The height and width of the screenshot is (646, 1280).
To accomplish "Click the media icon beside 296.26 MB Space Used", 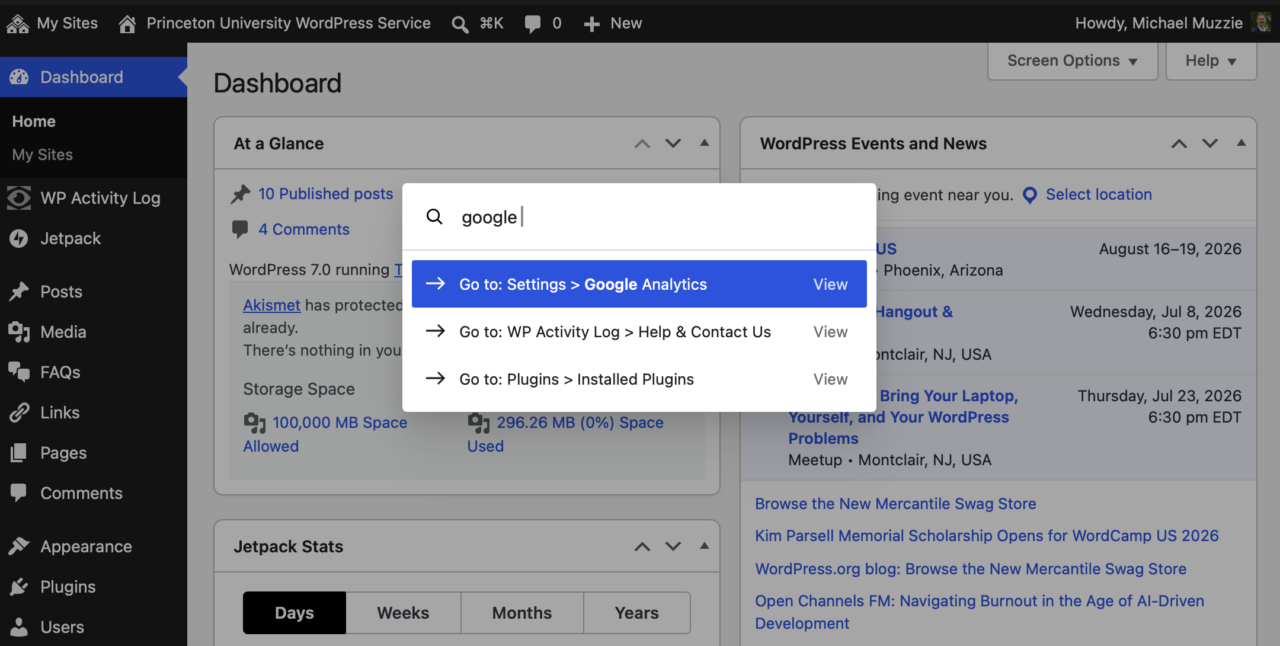I will [478, 423].
